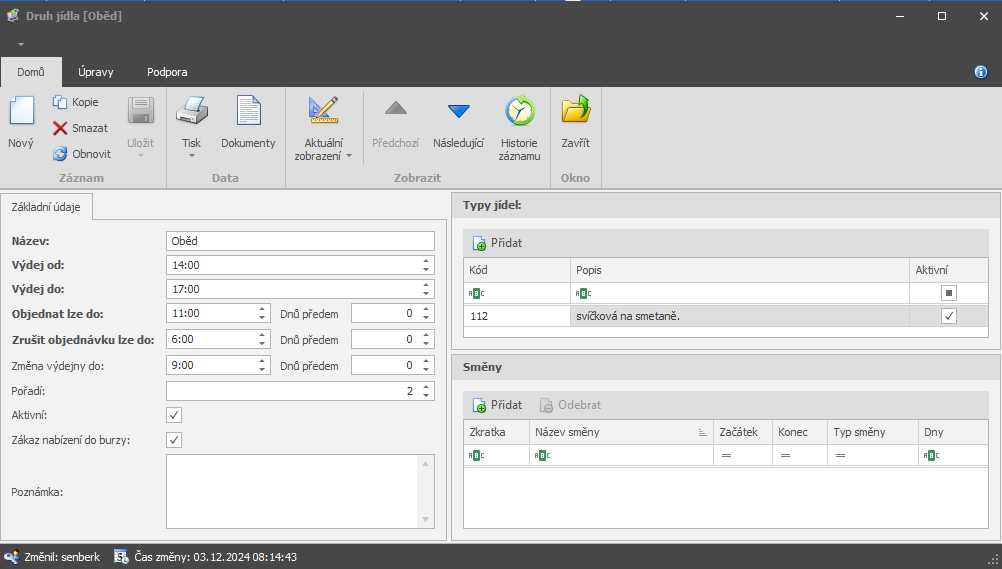Click the application icon in title bar
This screenshot has width=1002, height=569.
[12, 16]
